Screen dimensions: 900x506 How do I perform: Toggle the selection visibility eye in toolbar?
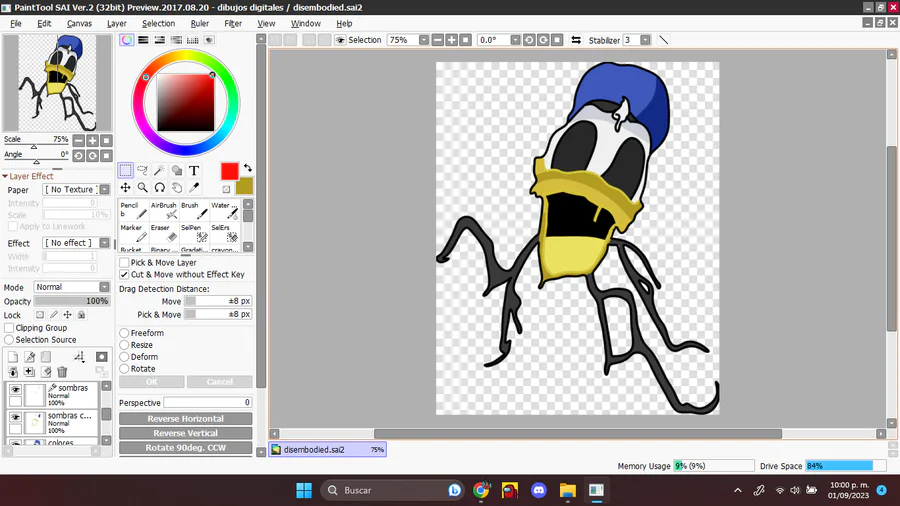(x=340, y=40)
